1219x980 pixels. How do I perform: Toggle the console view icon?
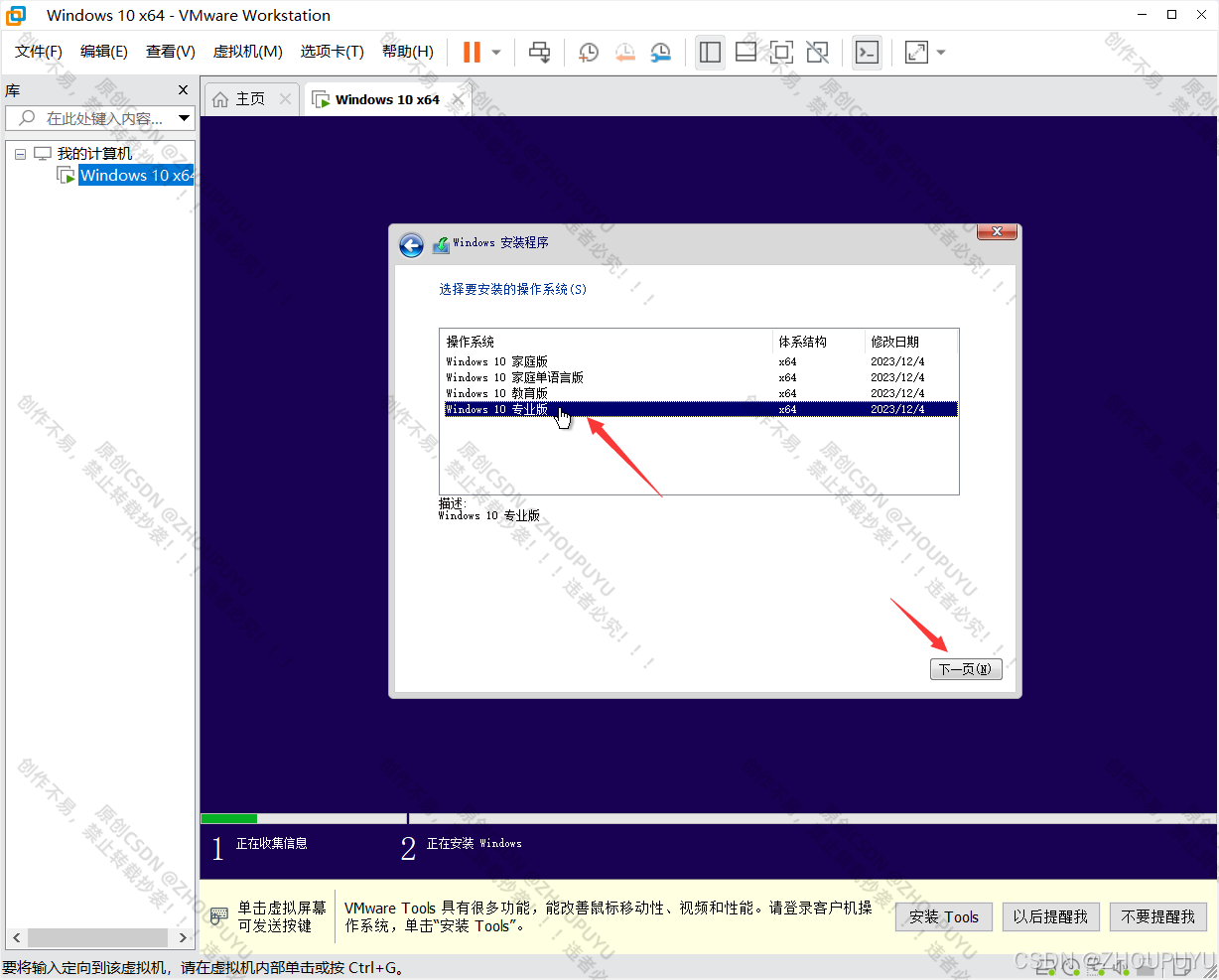867,52
